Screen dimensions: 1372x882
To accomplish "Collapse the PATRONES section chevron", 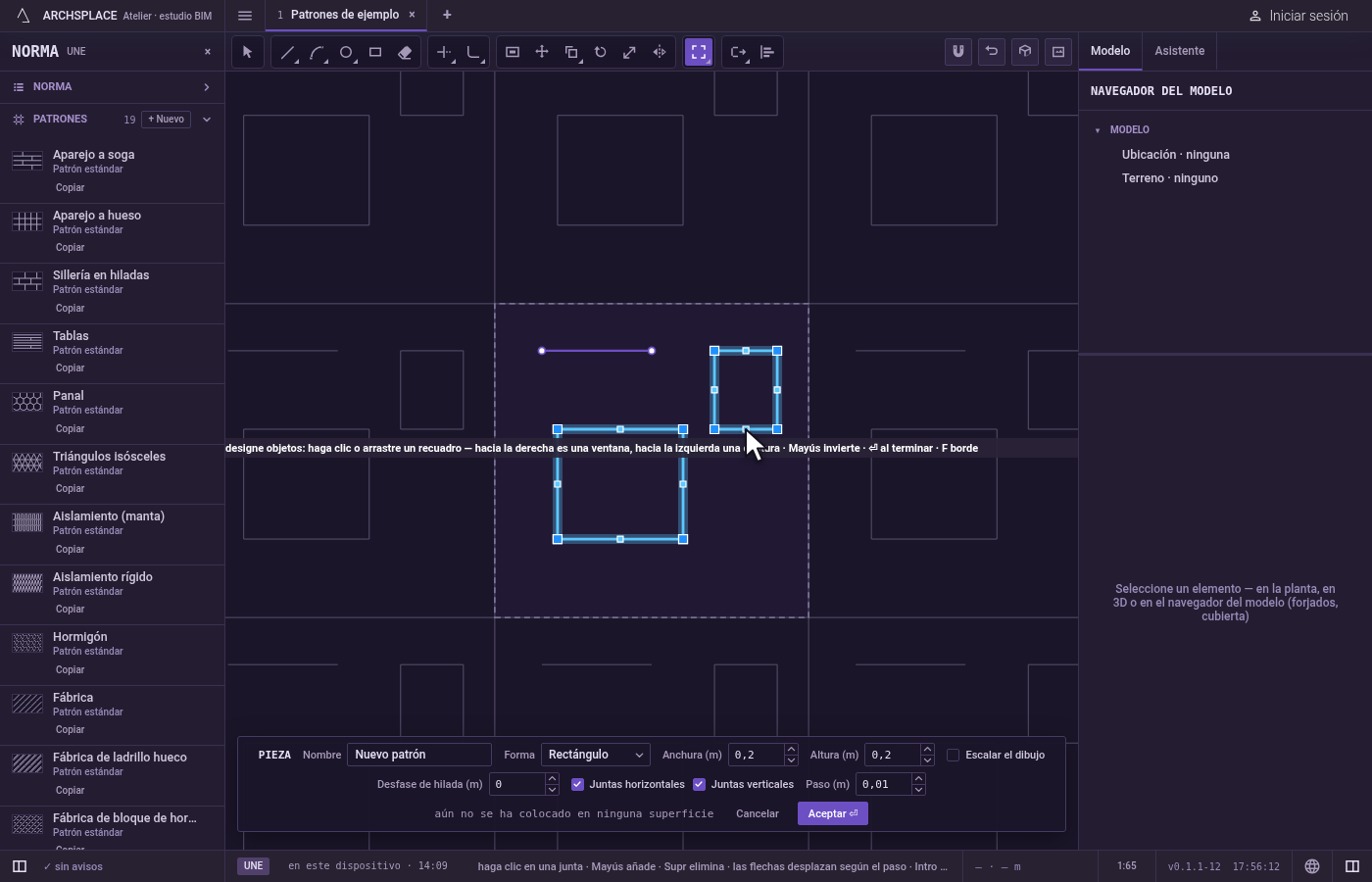I will [x=207, y=120].
